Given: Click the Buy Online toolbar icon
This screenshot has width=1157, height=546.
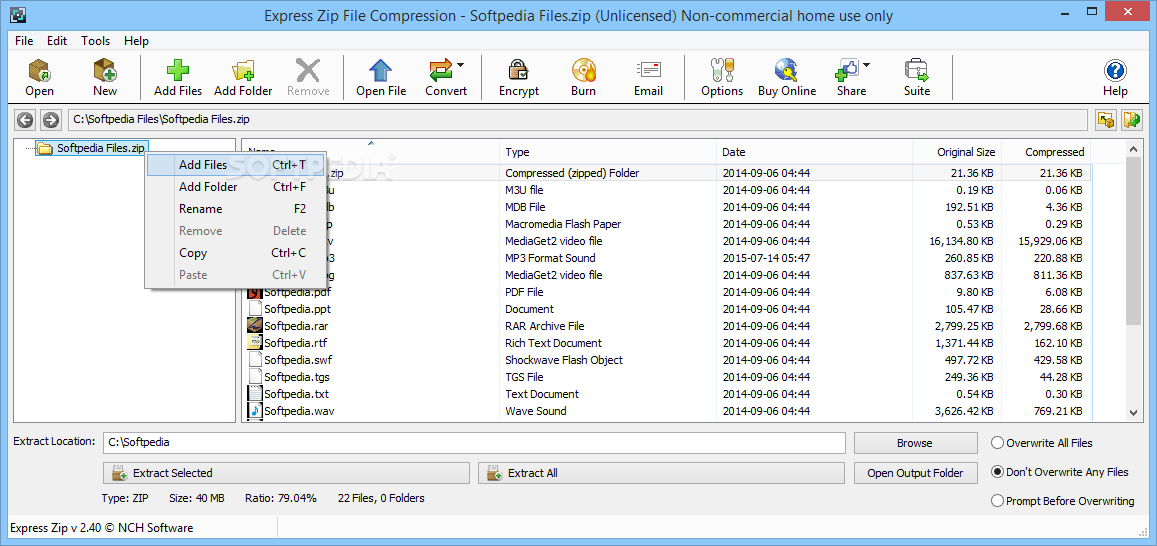Looking at the screenshot, I should click(x=787, y=70).
